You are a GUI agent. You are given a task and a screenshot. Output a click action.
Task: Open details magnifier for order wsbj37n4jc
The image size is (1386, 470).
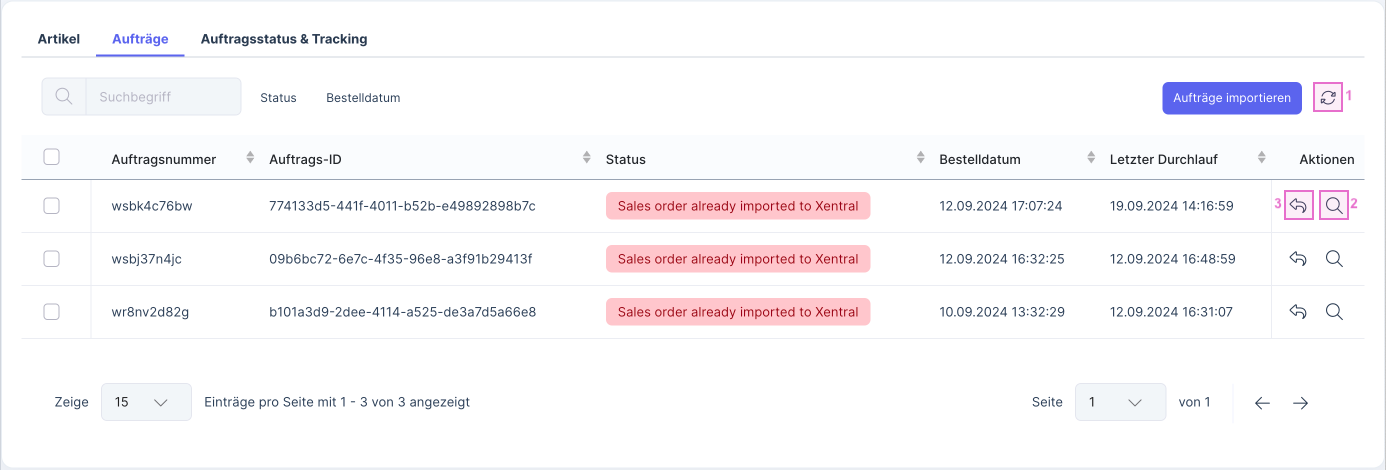point(1334,259)
